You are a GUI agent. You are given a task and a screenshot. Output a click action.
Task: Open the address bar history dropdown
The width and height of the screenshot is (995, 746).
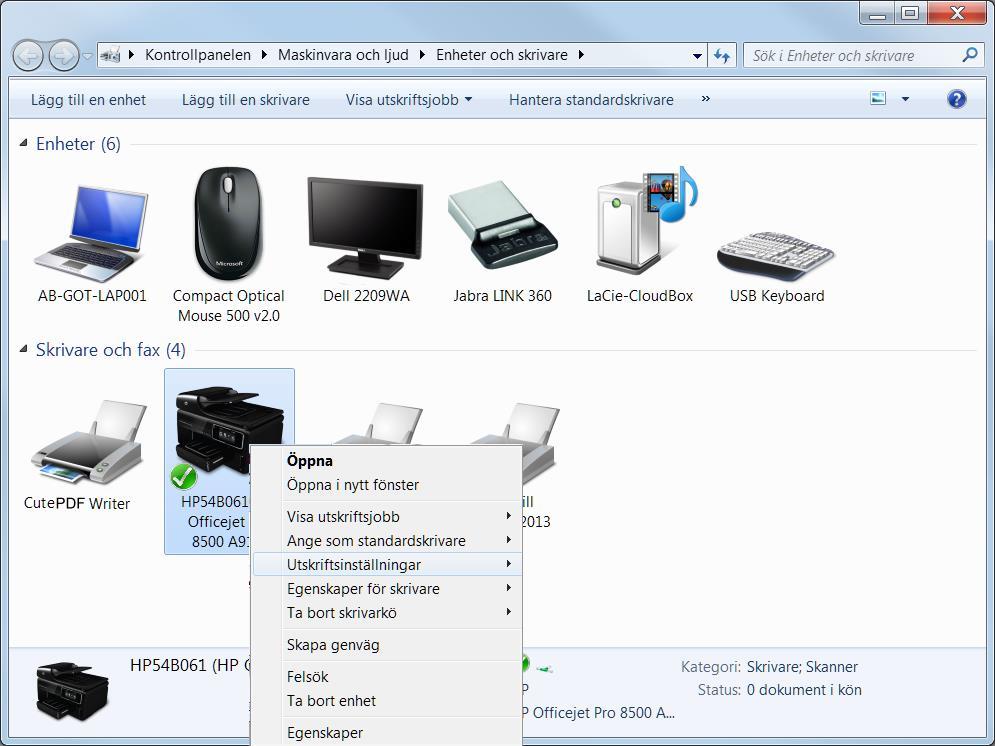(x=697, y=56)
